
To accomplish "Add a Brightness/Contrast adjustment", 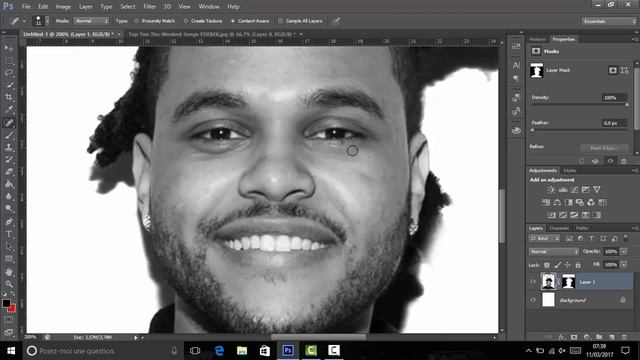I will click(x=551, y=189).
